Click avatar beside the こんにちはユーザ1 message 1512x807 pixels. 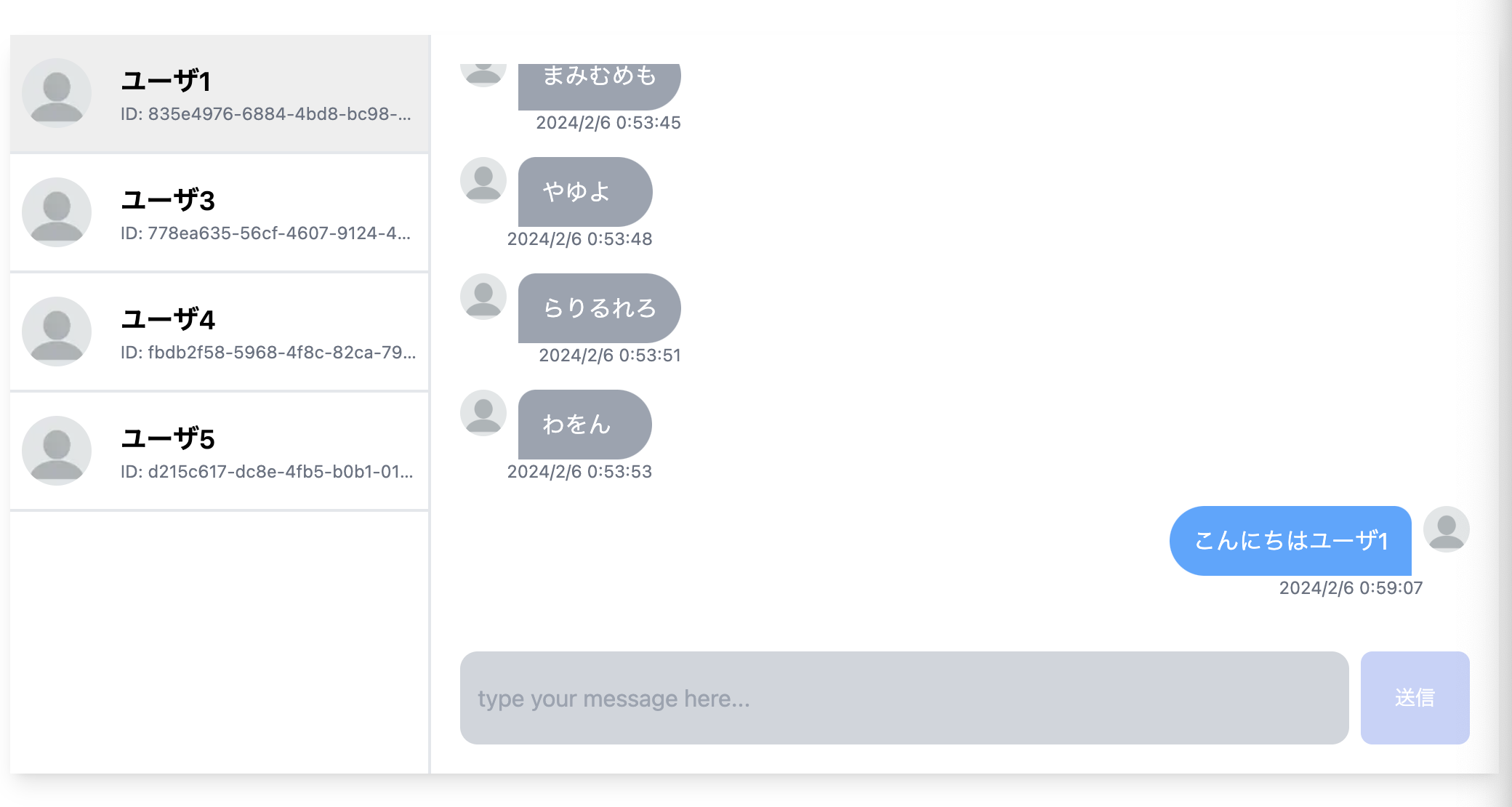pos(1446,529)
